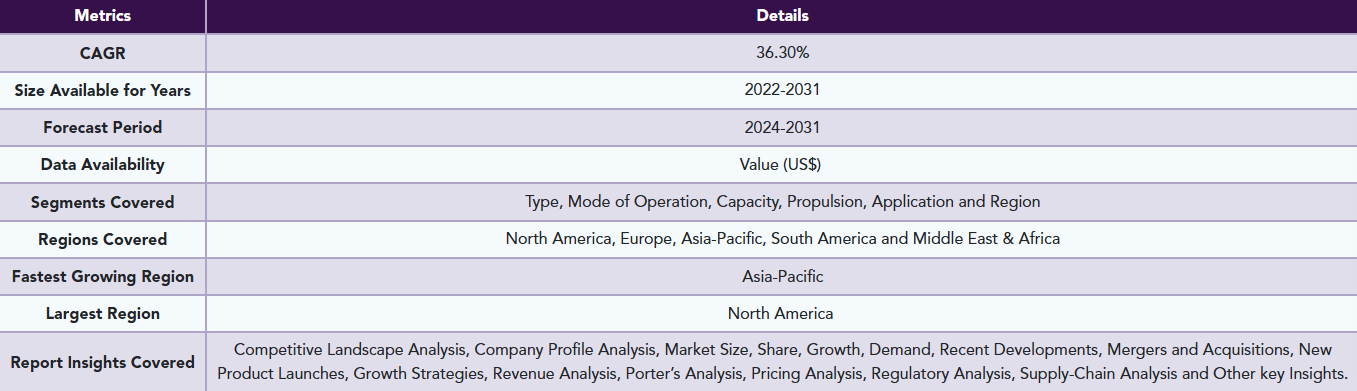This screenshot has width=1357, height=391.
Task: Click the Metrics column header
Action: tap(103, 16)
